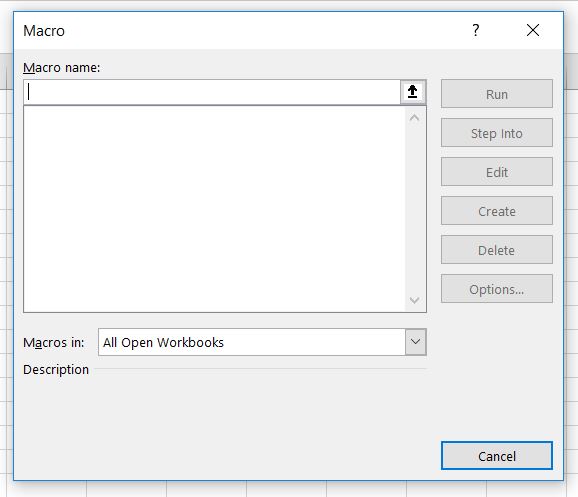Expand the Macros in dropdown arrow

coord(415,342)
